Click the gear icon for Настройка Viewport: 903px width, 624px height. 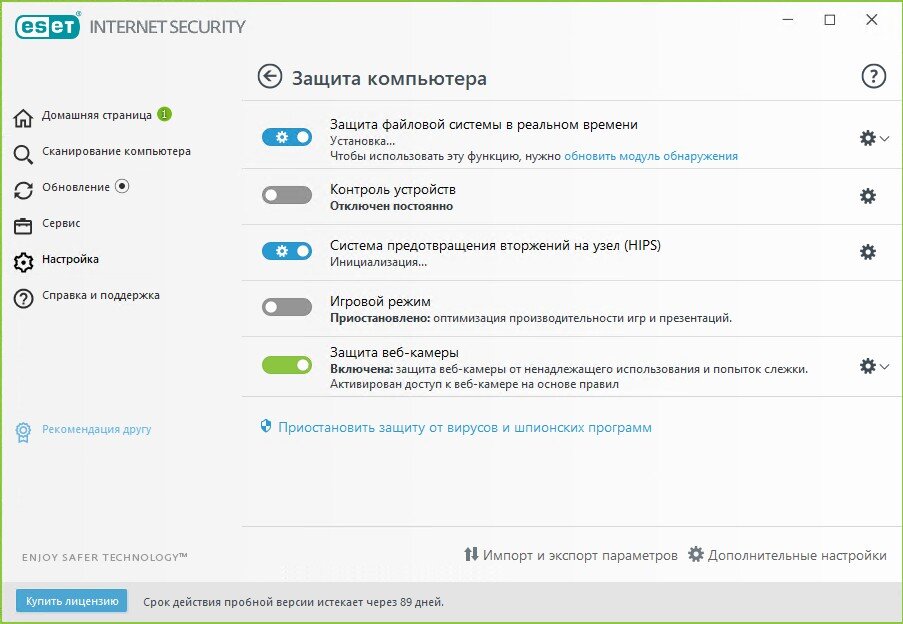(23, 262)
